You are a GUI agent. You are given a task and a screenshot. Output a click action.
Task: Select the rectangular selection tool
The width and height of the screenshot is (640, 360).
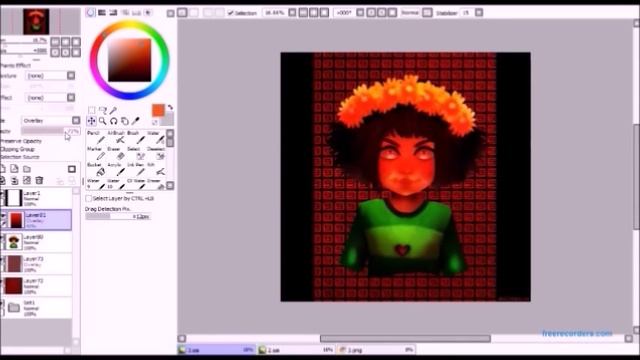click(92, 110)
